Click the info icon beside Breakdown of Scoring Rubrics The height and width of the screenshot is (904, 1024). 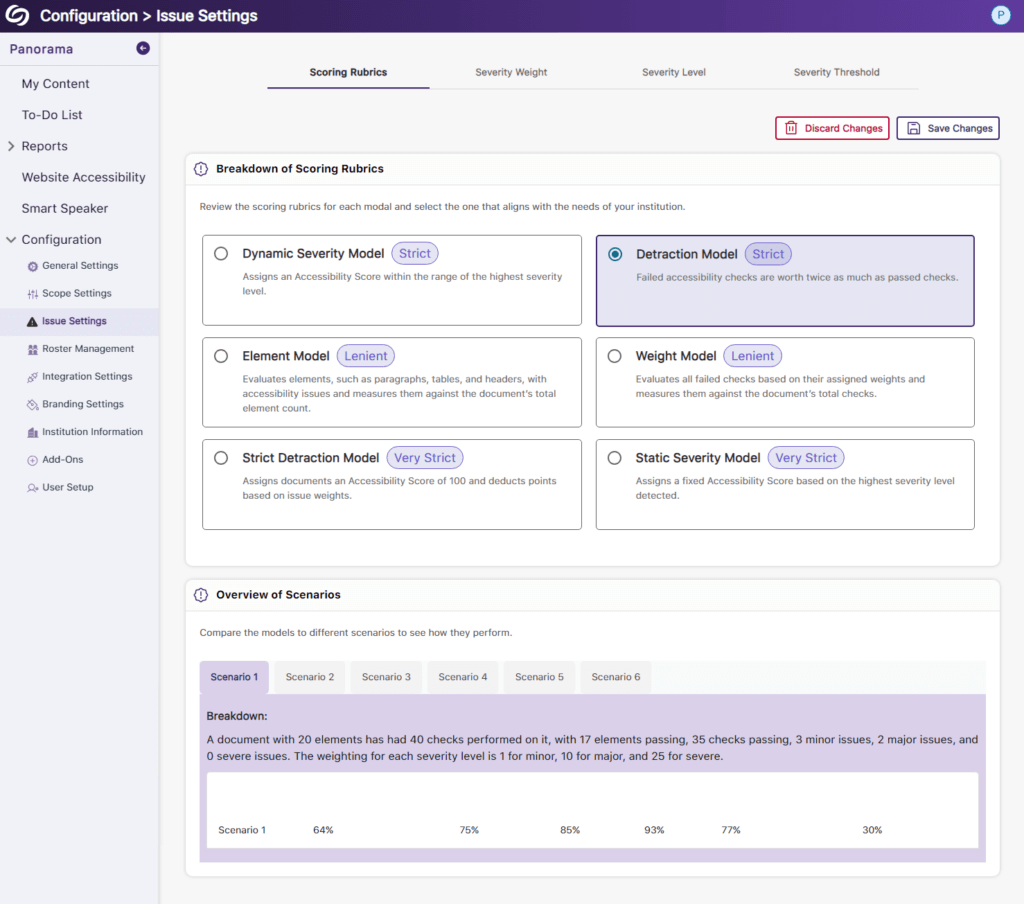coord(201,168)
